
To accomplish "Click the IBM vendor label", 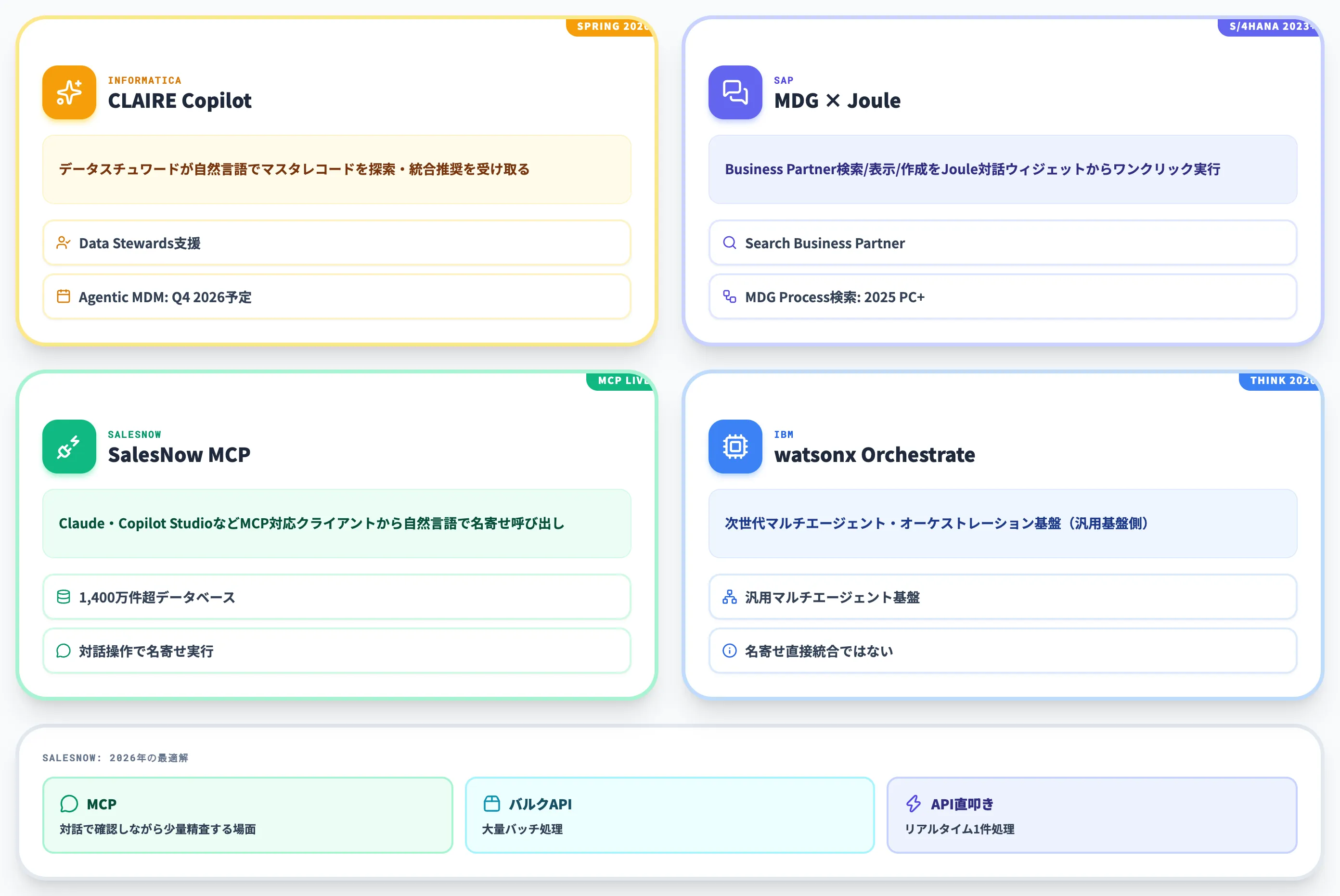I will (784, 435).
